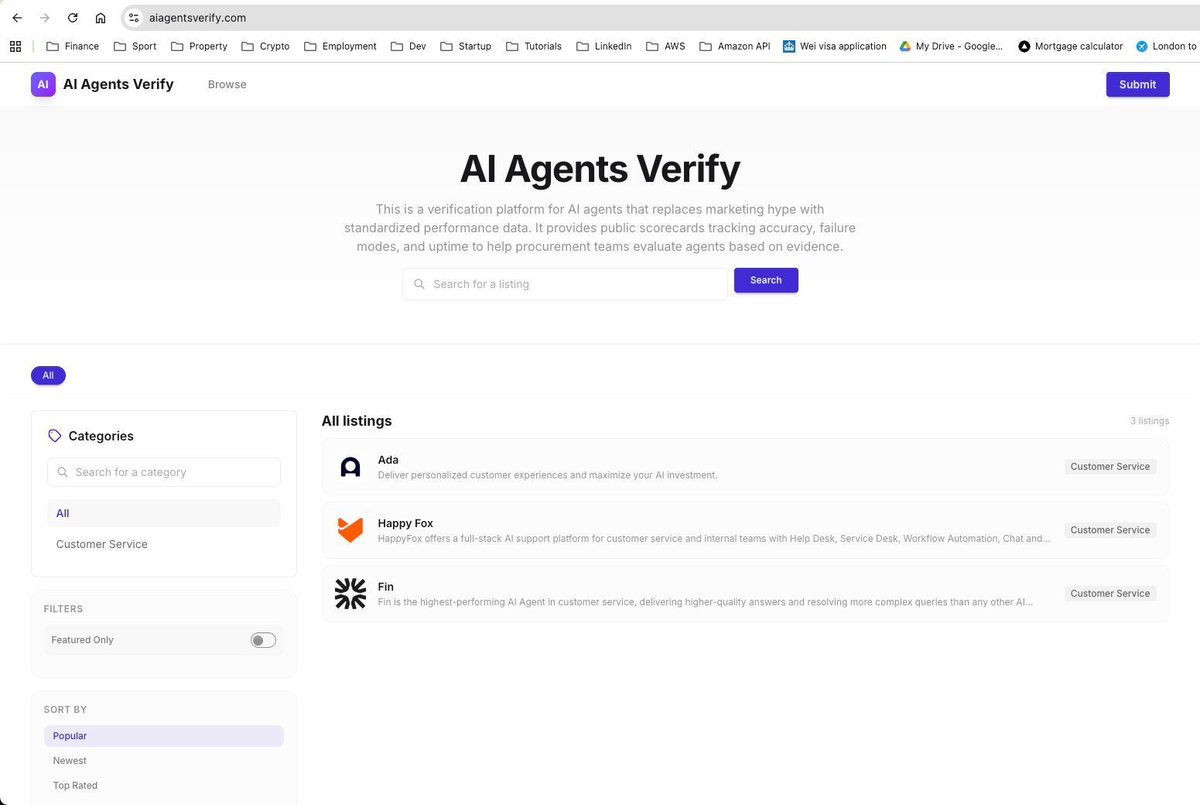Screen dimensions: 1200x805
Task: Click the 3 listings count text
Action: pos(1149,421)
